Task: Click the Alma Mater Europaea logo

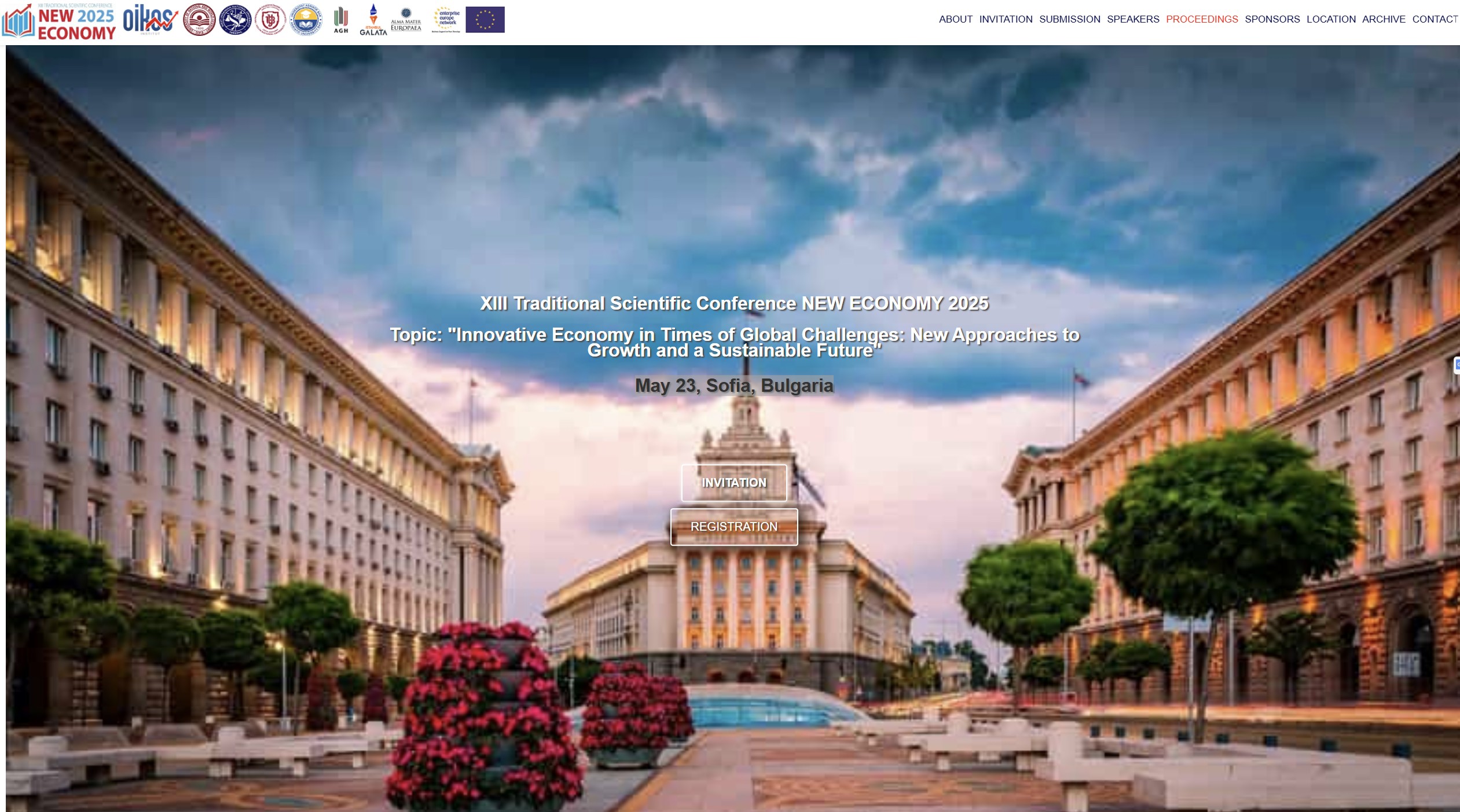Action: pos(406,20)
